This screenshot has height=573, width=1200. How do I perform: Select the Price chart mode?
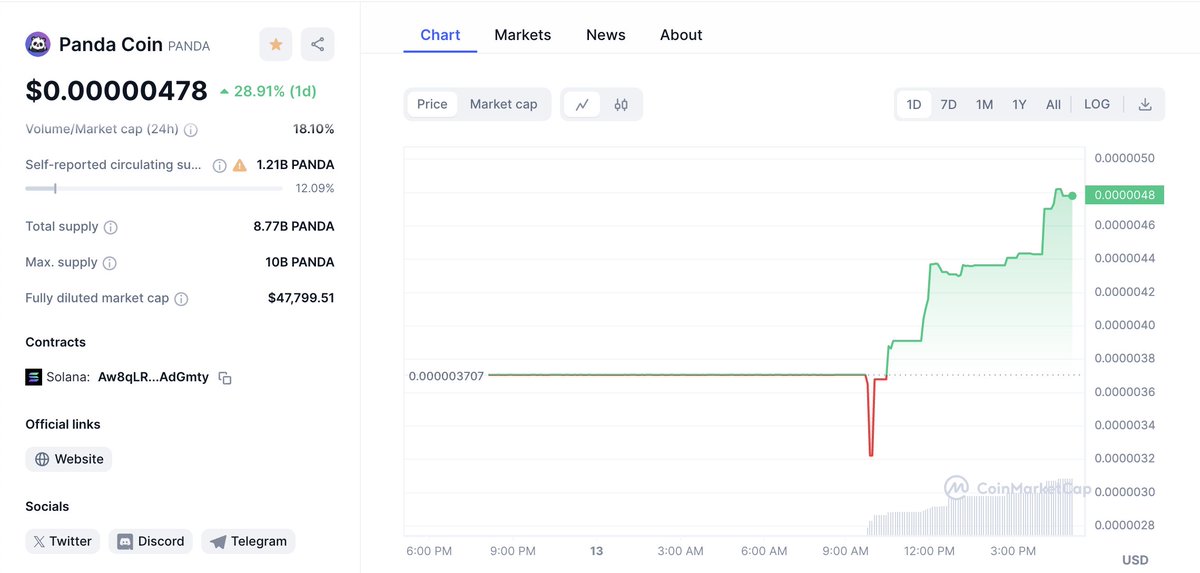click(432, 104)
